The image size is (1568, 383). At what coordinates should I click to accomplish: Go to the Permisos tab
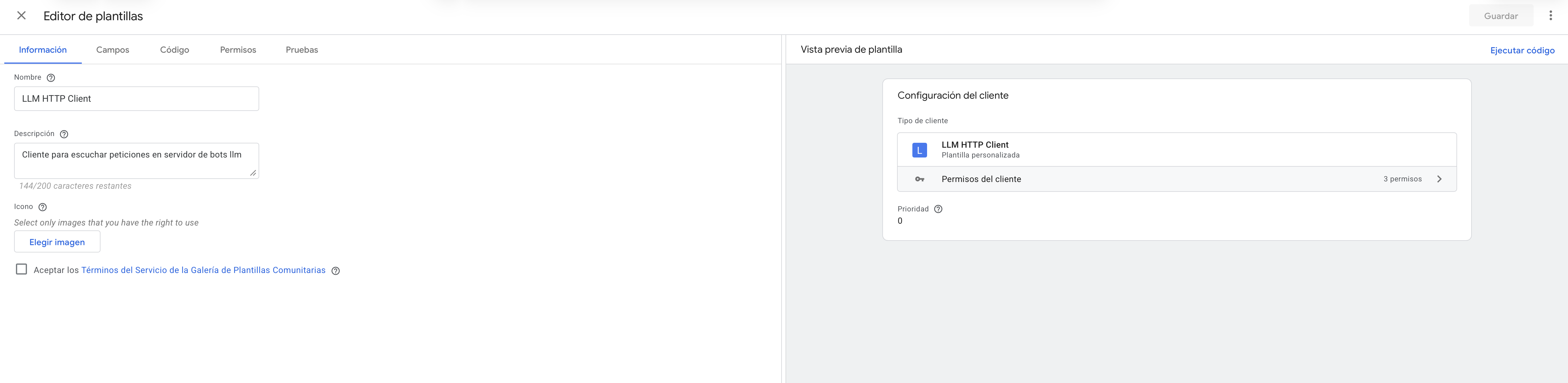(238, 50)
